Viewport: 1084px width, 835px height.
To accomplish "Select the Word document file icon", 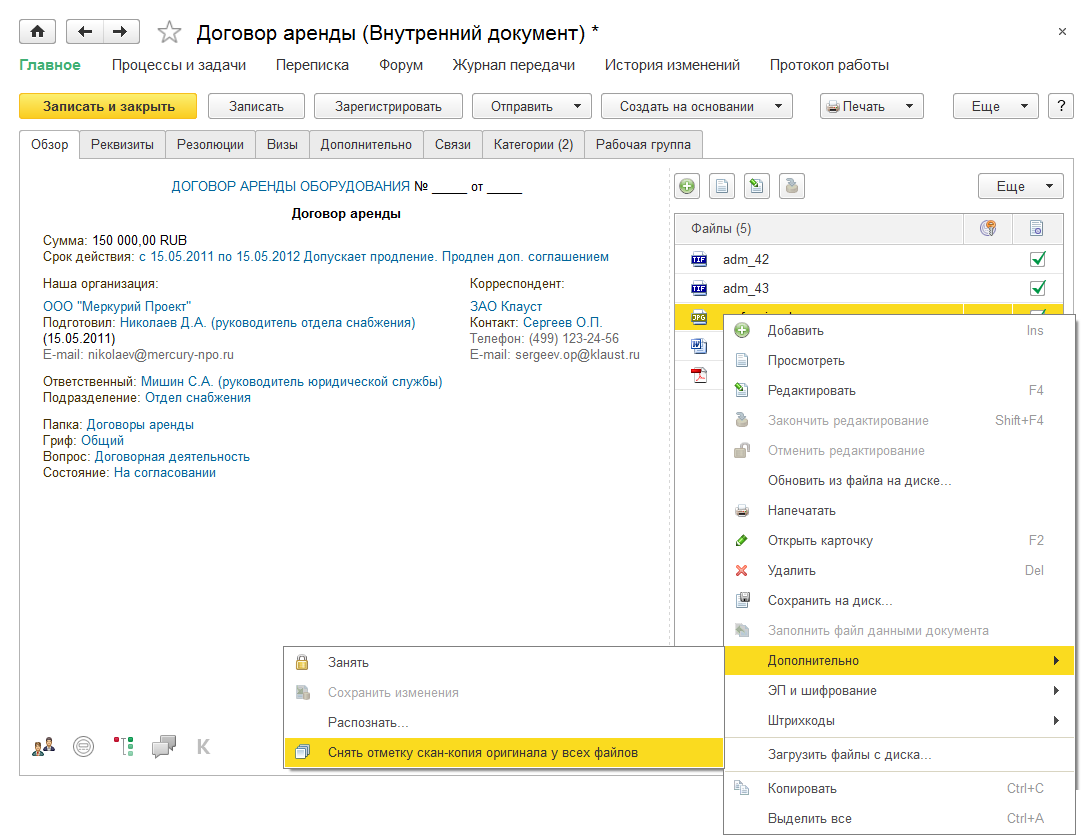I will [699, 346].
